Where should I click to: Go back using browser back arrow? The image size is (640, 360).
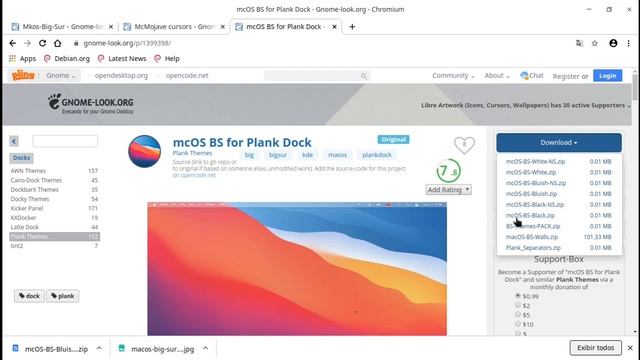click(x=13, y=43)
